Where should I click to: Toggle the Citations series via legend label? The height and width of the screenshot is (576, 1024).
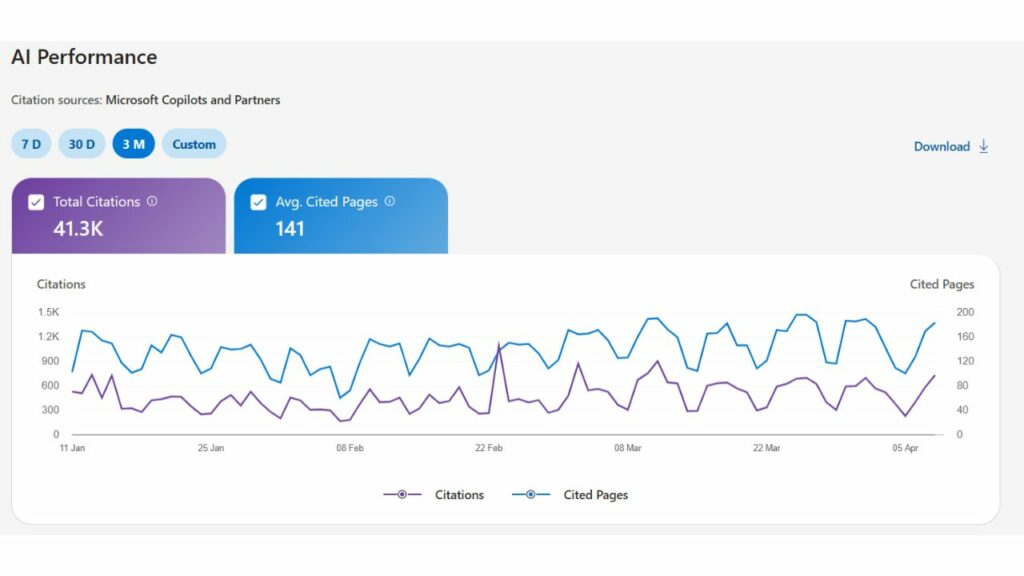click(x=459, y=495)
